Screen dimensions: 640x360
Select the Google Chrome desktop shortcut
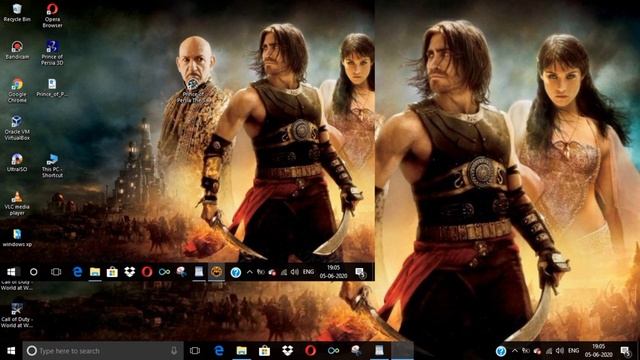[x=17, y=90]
